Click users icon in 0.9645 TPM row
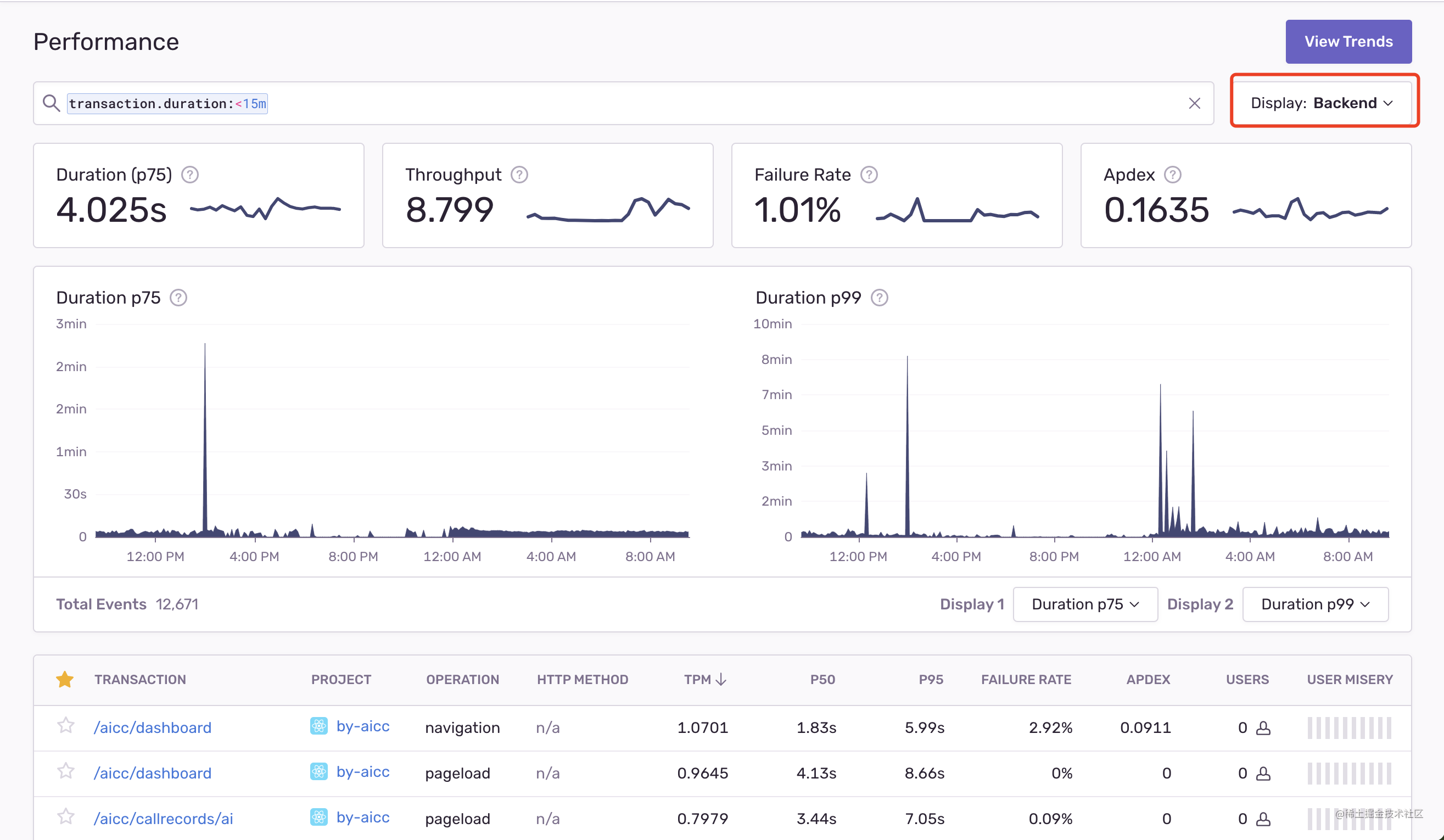Image resolution: width=1444 pixels, height=840 pixels. pyautogui.click(x=1263, y=774)
